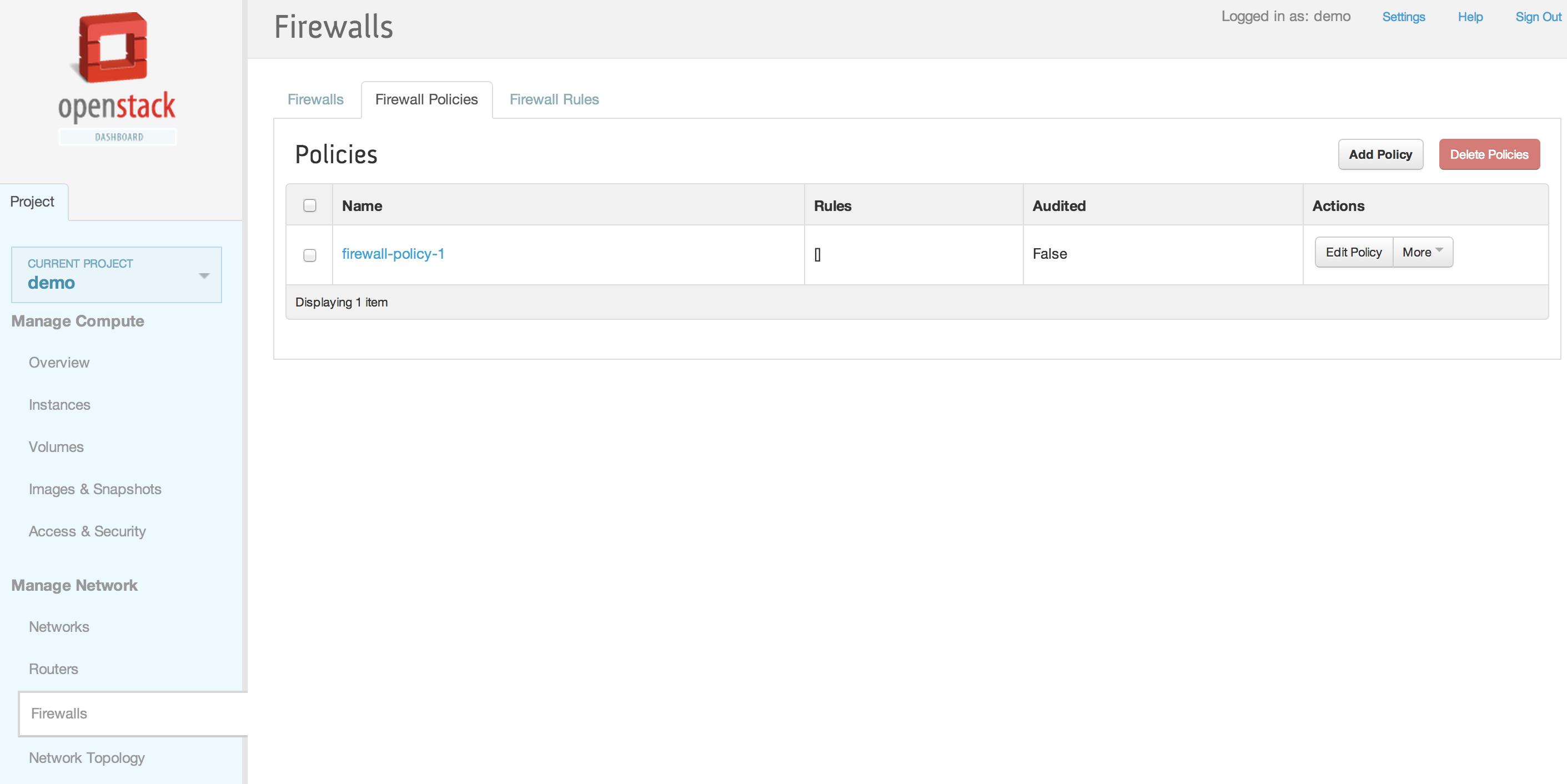Open Images & Snapshots page
The image size is (1567, 784).
95,489
